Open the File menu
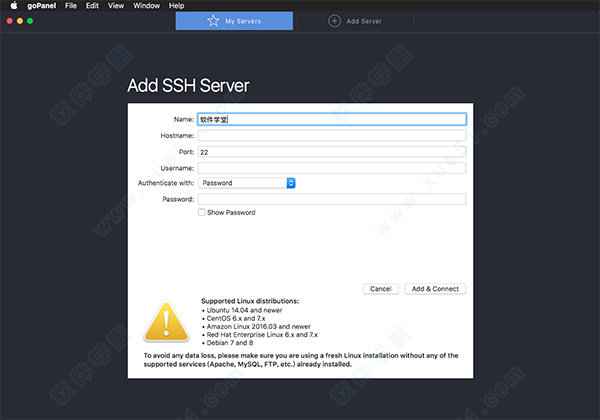The width and height of the screenshot is (600, 420). (x=71, y=6)
